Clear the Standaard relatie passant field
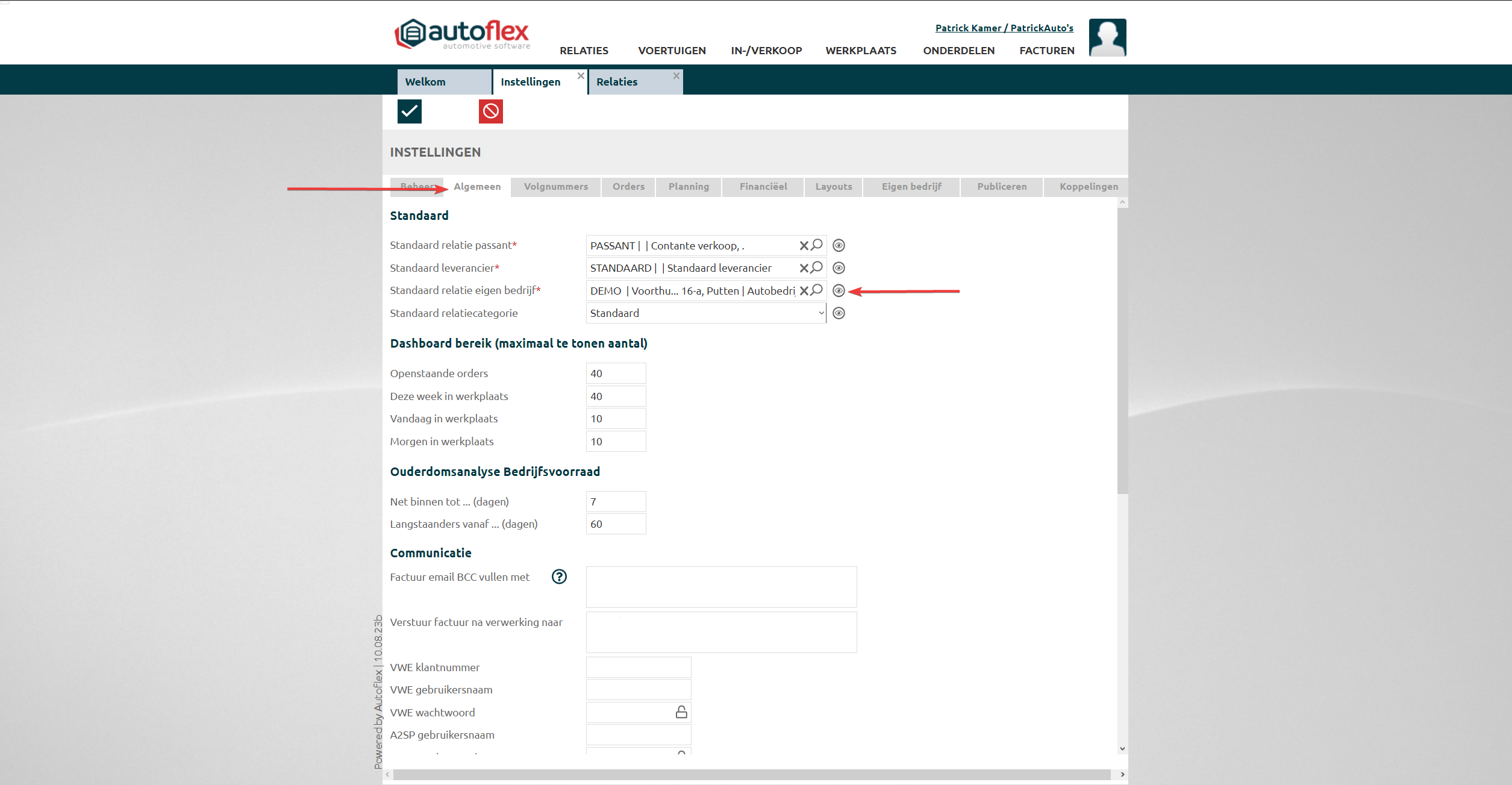This screenshot has width=1512, height=785. [804, 246]
